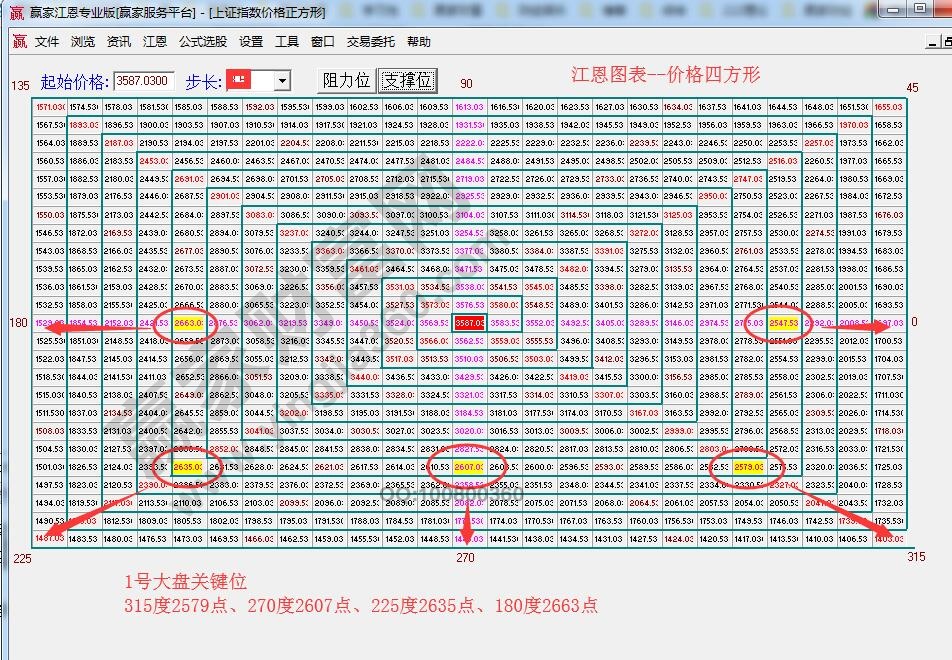The height and width of the screenshot is (660, 952).
Task: Open the 设置 menu
Action: [x=249, y=41]
